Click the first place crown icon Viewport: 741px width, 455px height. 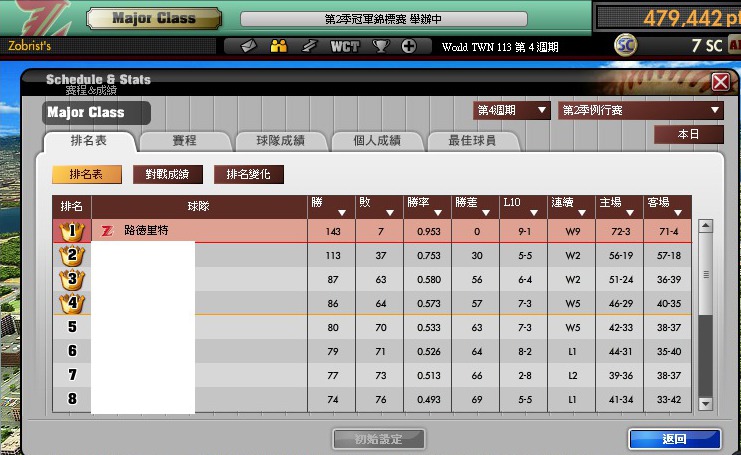[x=72, y=231]
